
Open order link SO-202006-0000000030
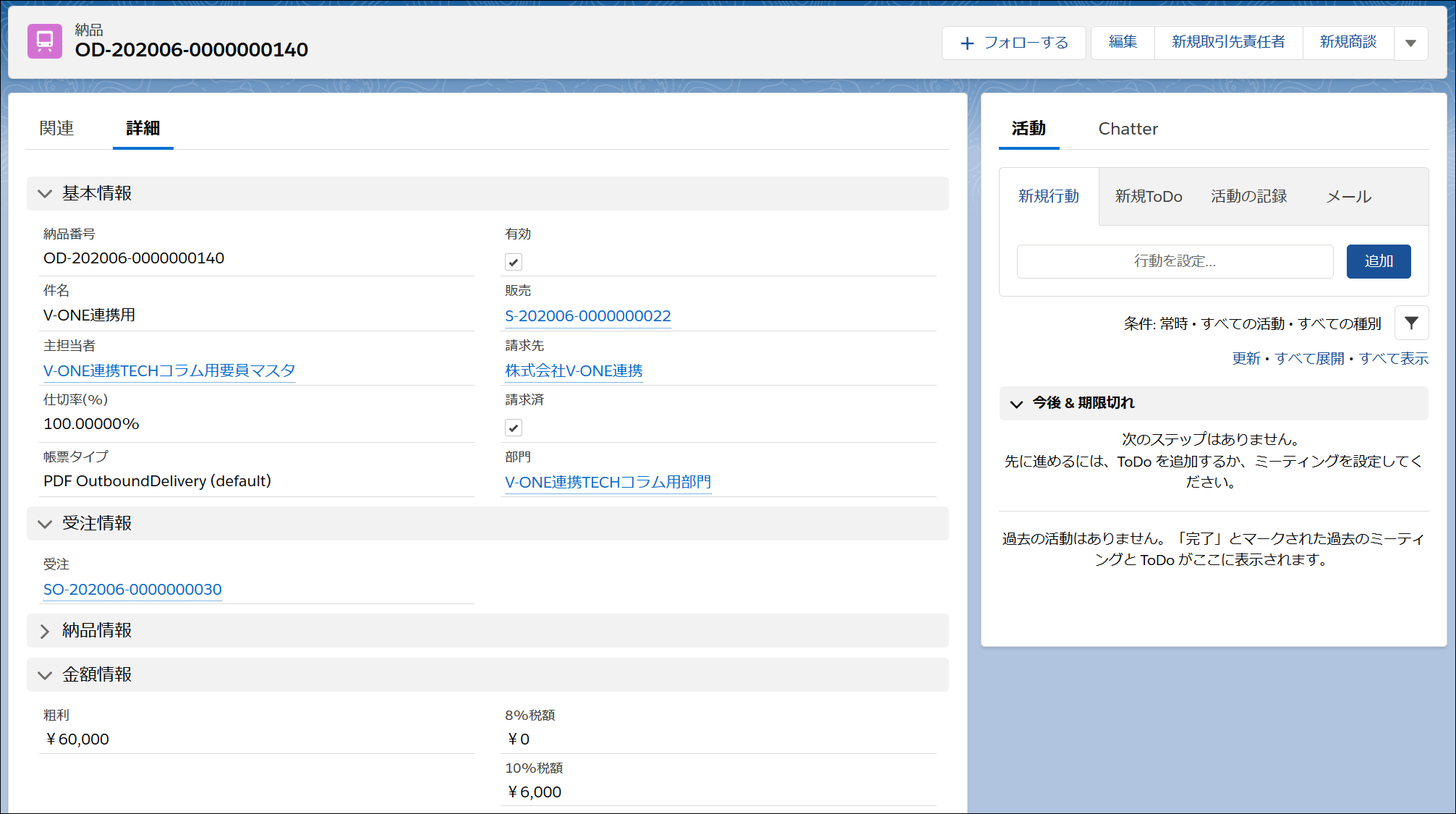(132, 590)
